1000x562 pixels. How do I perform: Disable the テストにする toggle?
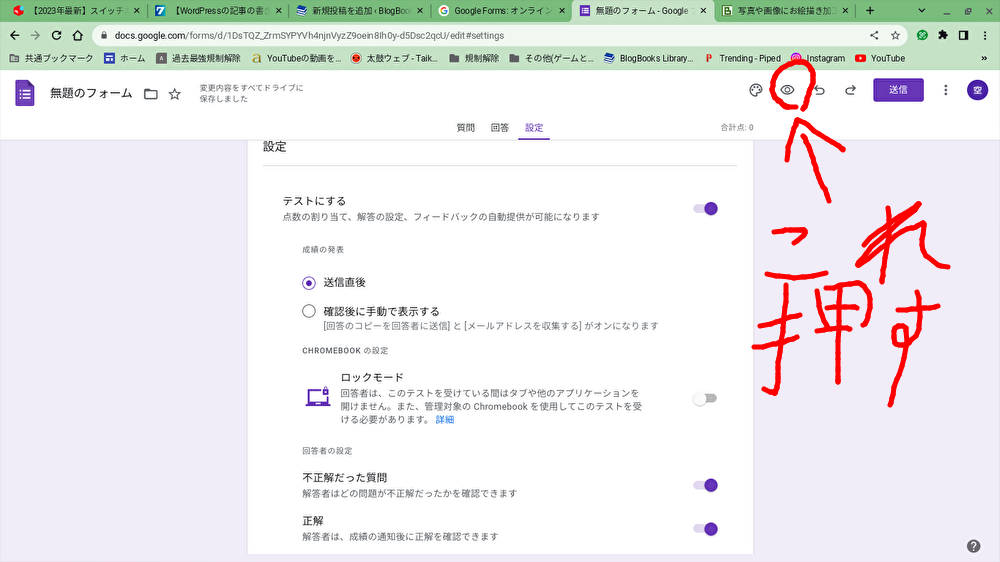[706, 209]
